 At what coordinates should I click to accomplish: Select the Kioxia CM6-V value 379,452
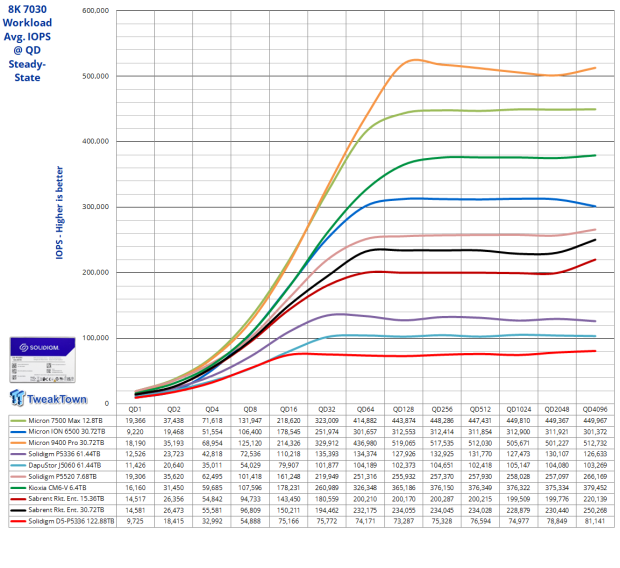(x=595, y=488)
